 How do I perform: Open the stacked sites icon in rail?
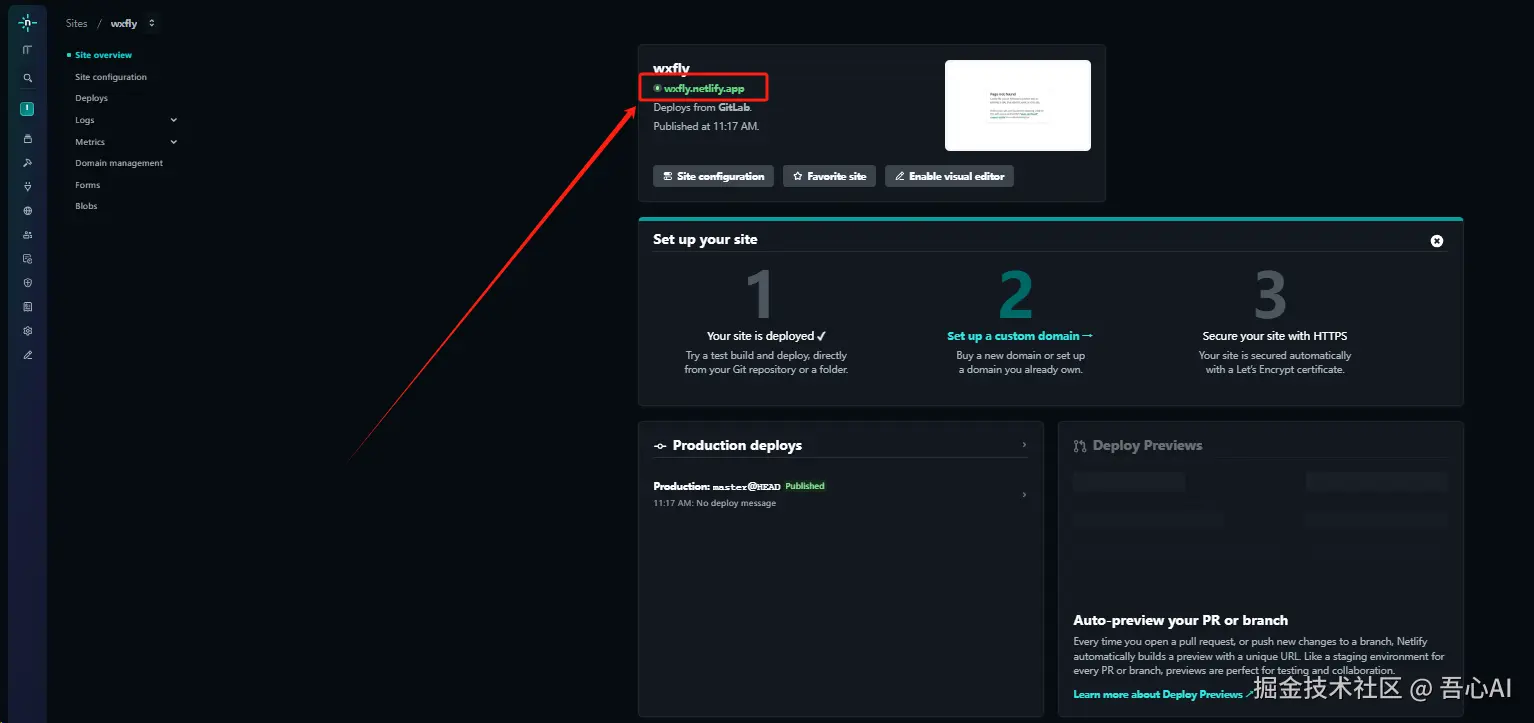click(x=28, y=139)
